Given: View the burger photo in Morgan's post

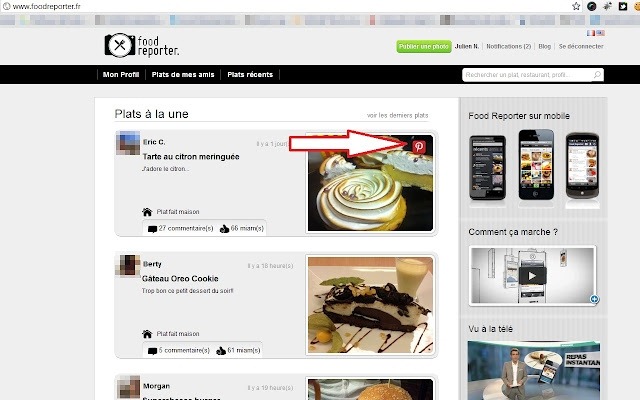Looking at the screenshot, I should pos(371,389).
